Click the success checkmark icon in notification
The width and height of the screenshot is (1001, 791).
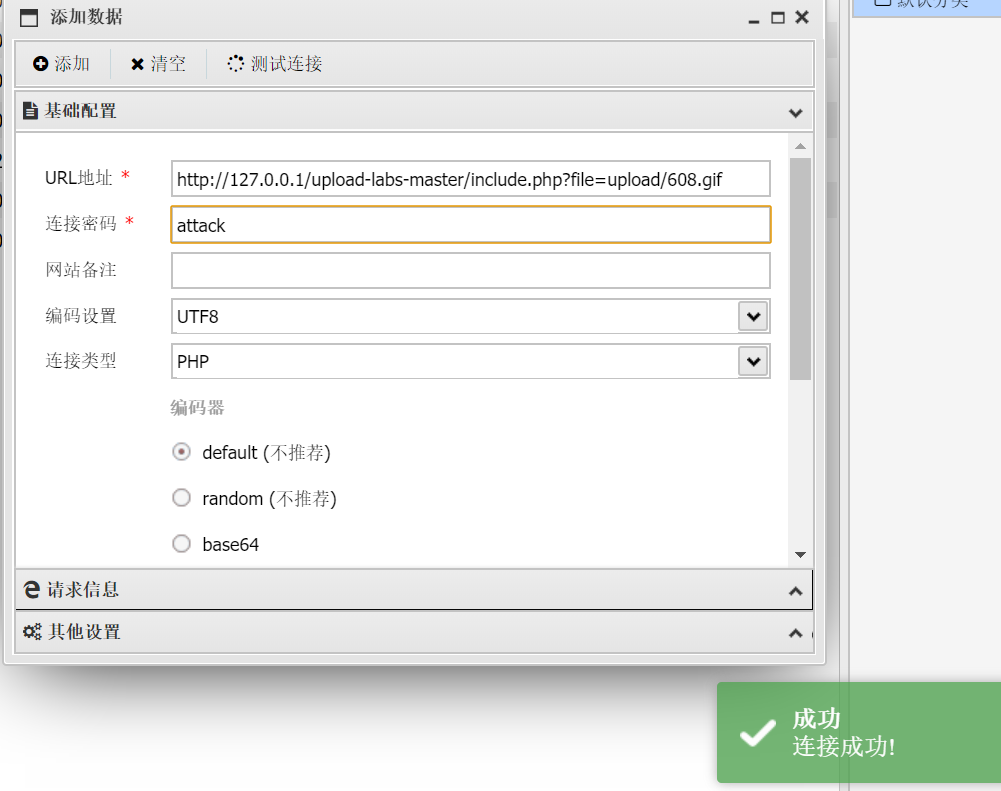pos(757,733)
